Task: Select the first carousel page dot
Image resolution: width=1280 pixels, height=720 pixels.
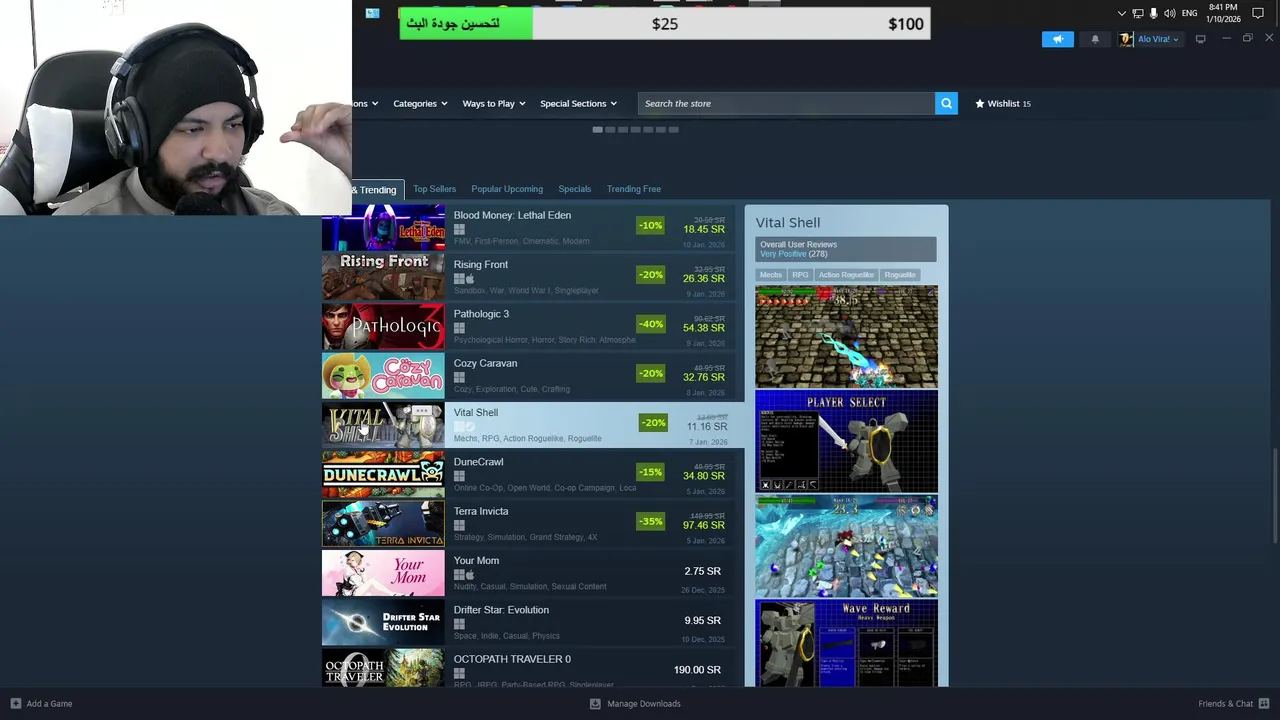Action: tap(597, 129)
